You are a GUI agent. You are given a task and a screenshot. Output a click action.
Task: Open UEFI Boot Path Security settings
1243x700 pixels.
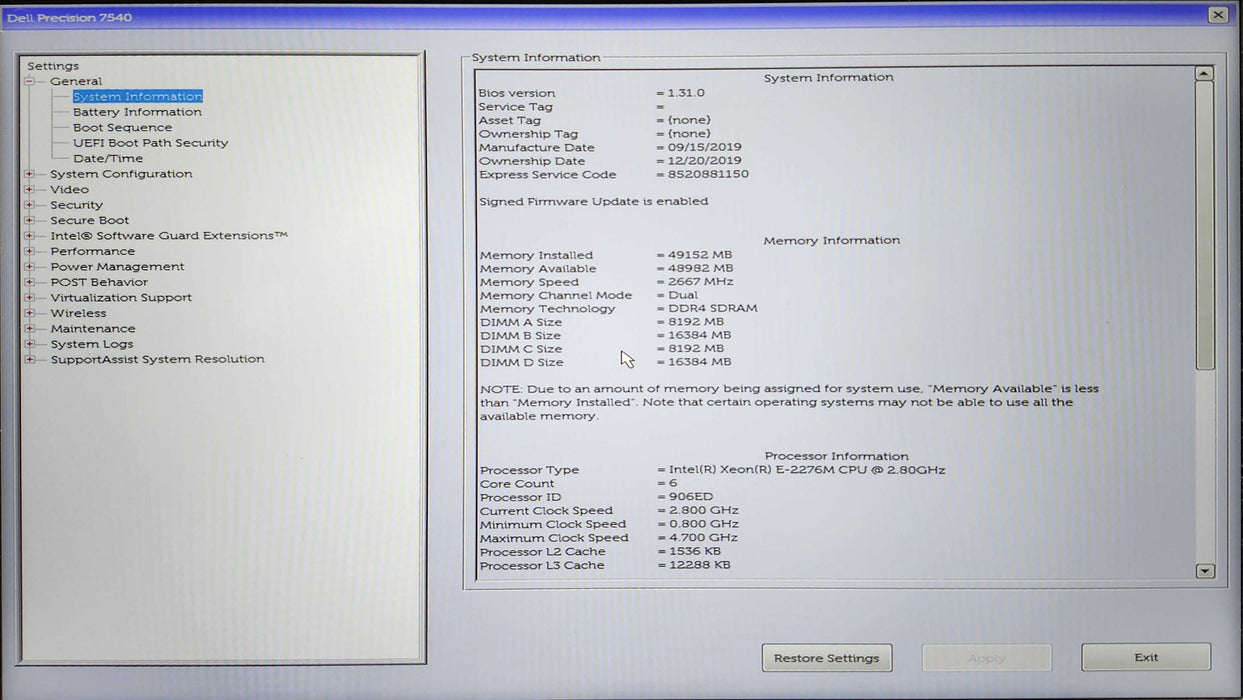point(150,143)
